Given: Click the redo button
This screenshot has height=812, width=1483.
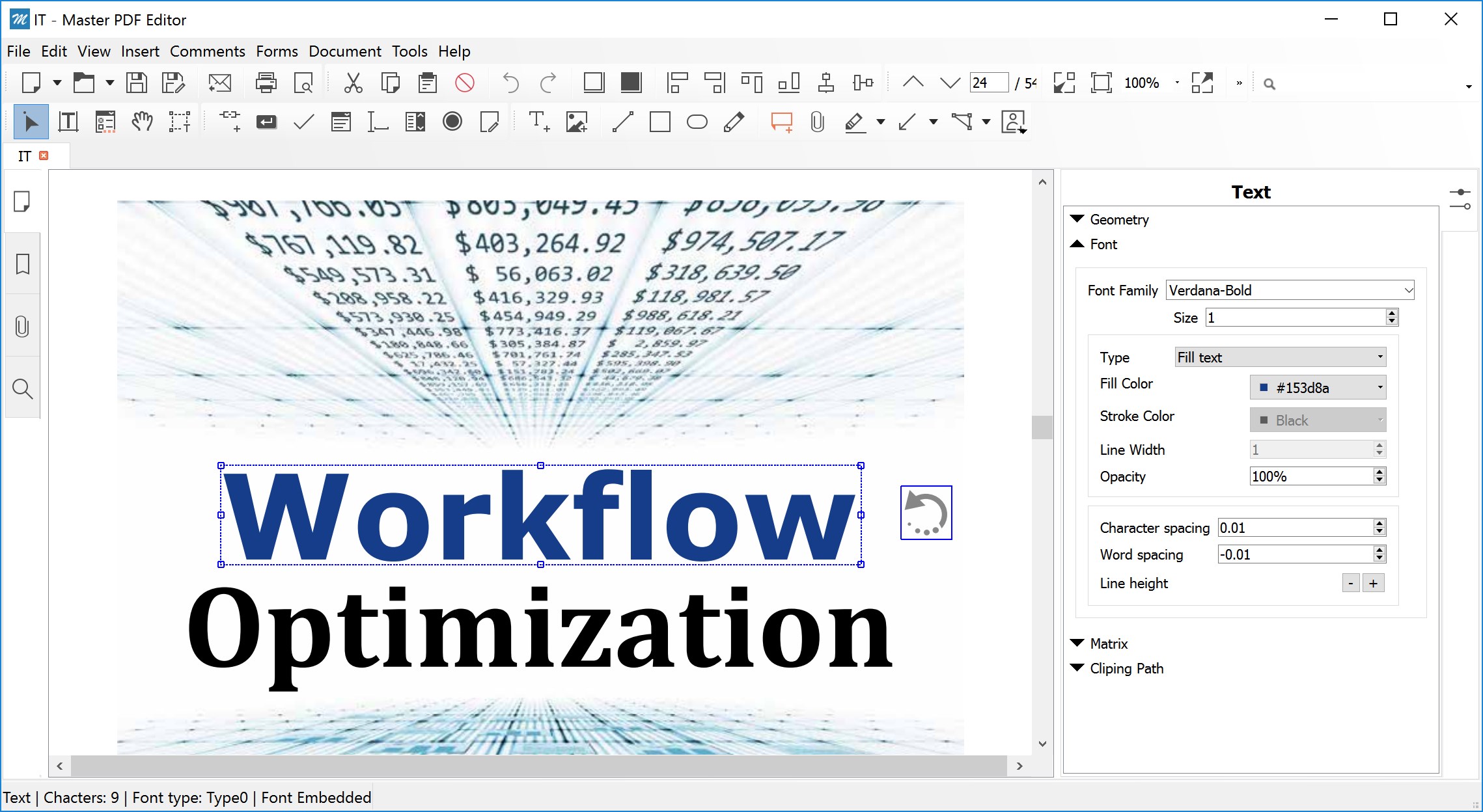Looking at the screenshot, I should coord(548,84).
